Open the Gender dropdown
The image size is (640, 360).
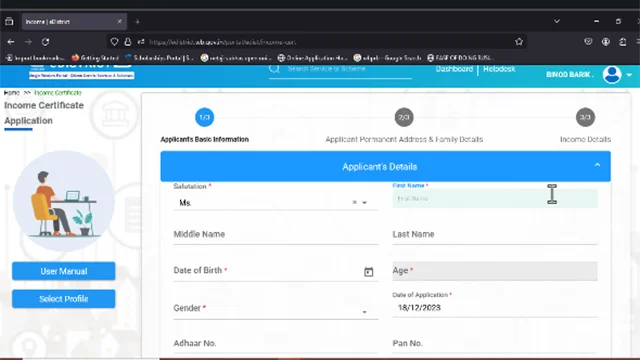point(276,309)
